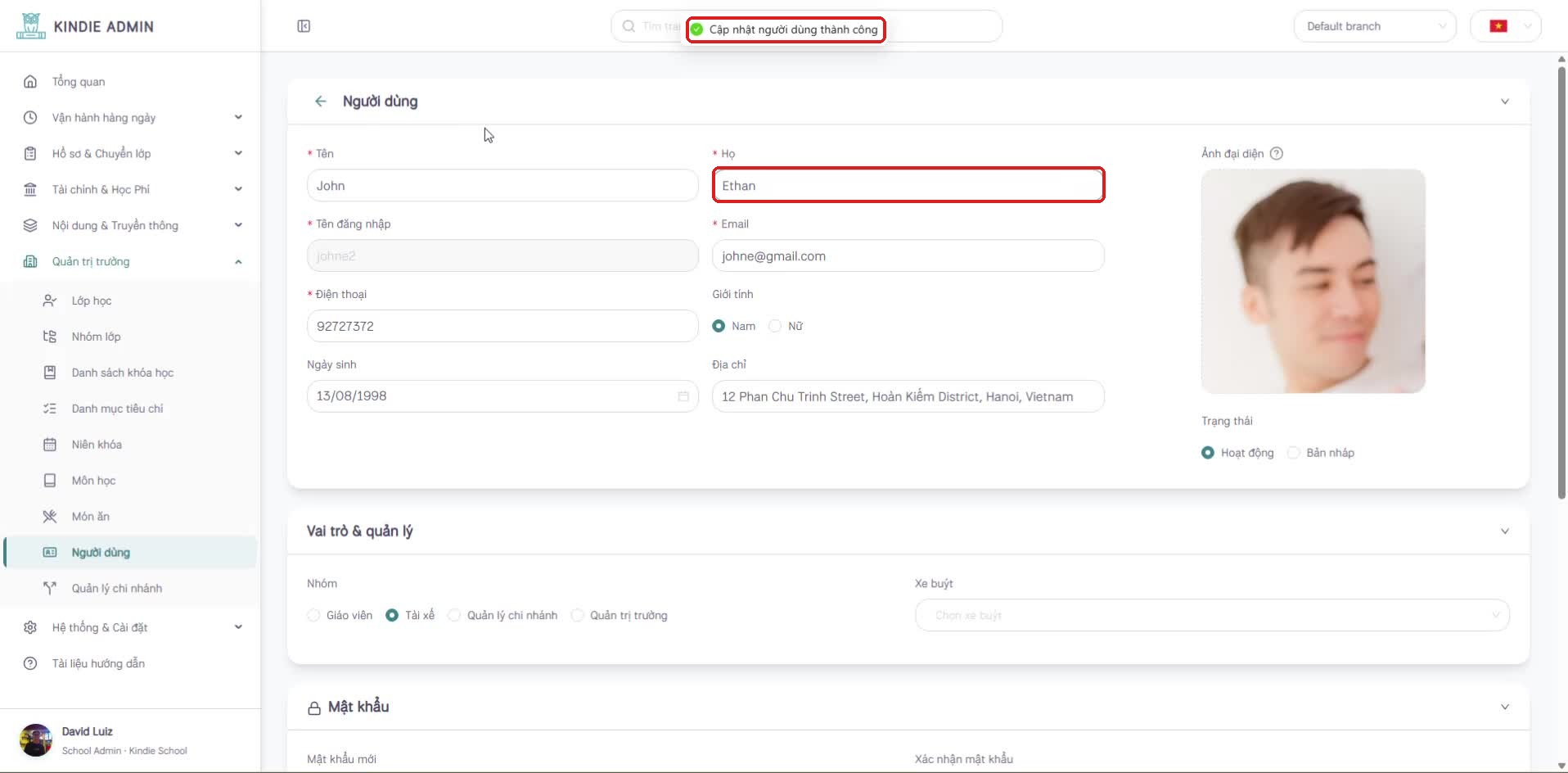Click the Tên field containing John
Screen dimensions: 1568x773
pos(502,186)
